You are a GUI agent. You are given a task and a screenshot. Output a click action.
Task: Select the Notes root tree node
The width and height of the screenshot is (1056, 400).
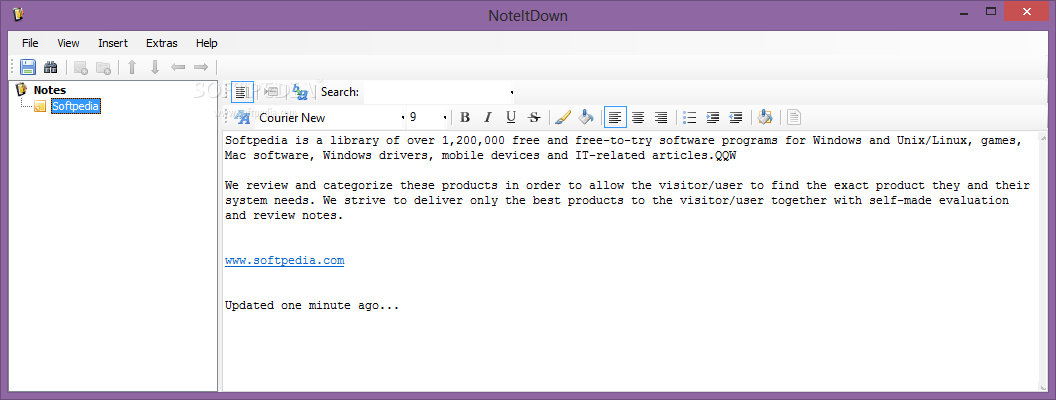pyautogui.click(x=50, y=90)
